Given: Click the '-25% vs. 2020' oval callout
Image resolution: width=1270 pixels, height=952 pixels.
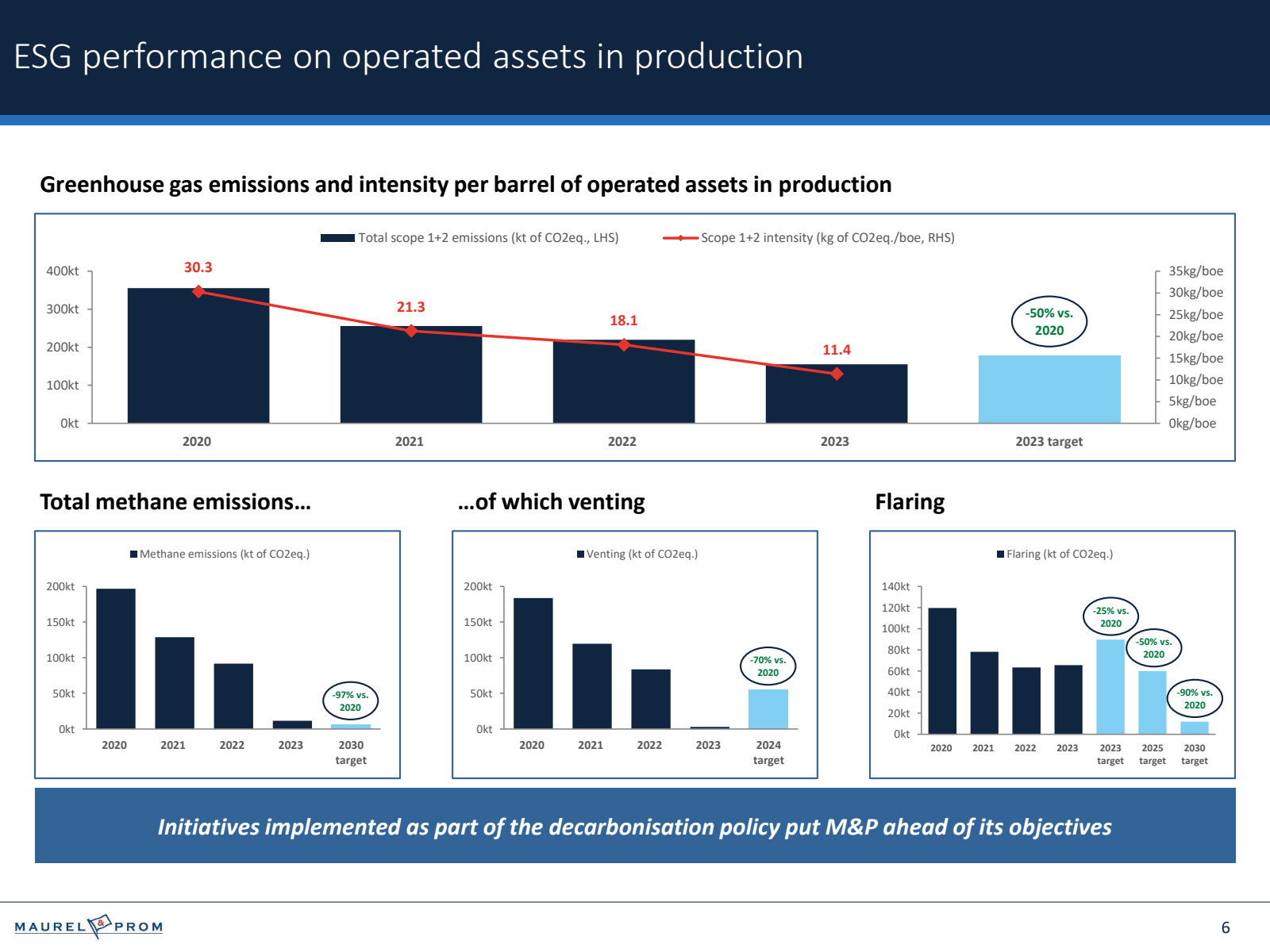Looking at the screenshot, I should click(1110, 616).
